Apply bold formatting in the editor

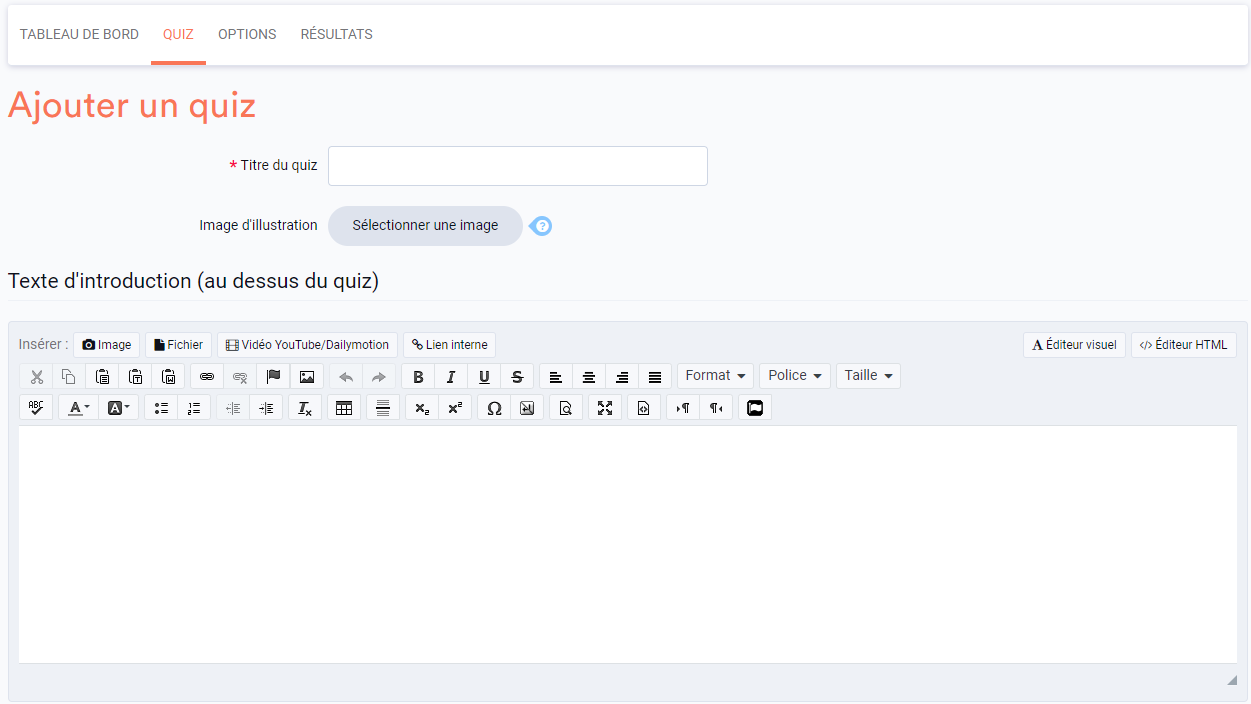click(418, 375)
